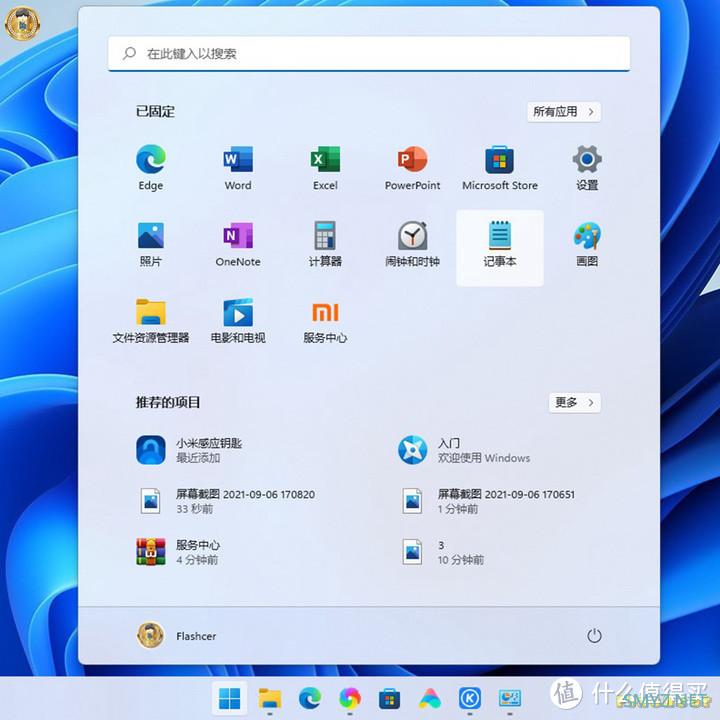Launch PowerPoint from pinned apps
Screen dimensions: 720x720
coord(412,167)
